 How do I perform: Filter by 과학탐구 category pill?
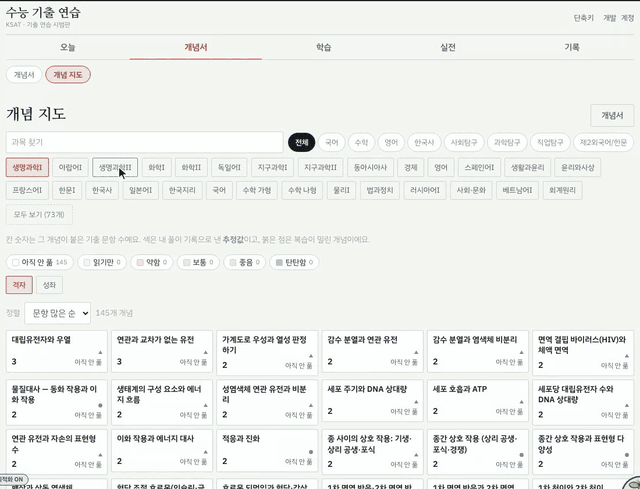click(x=507, y=142)
